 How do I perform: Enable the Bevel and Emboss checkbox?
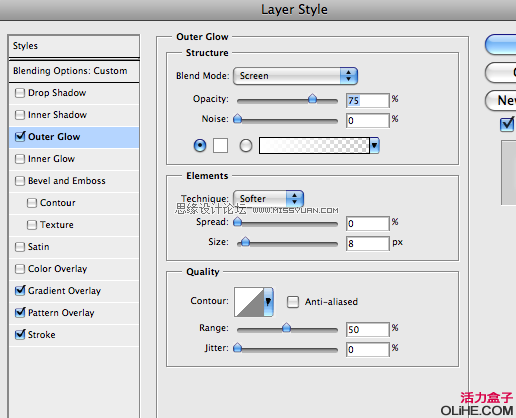click(x=20, y=181)
